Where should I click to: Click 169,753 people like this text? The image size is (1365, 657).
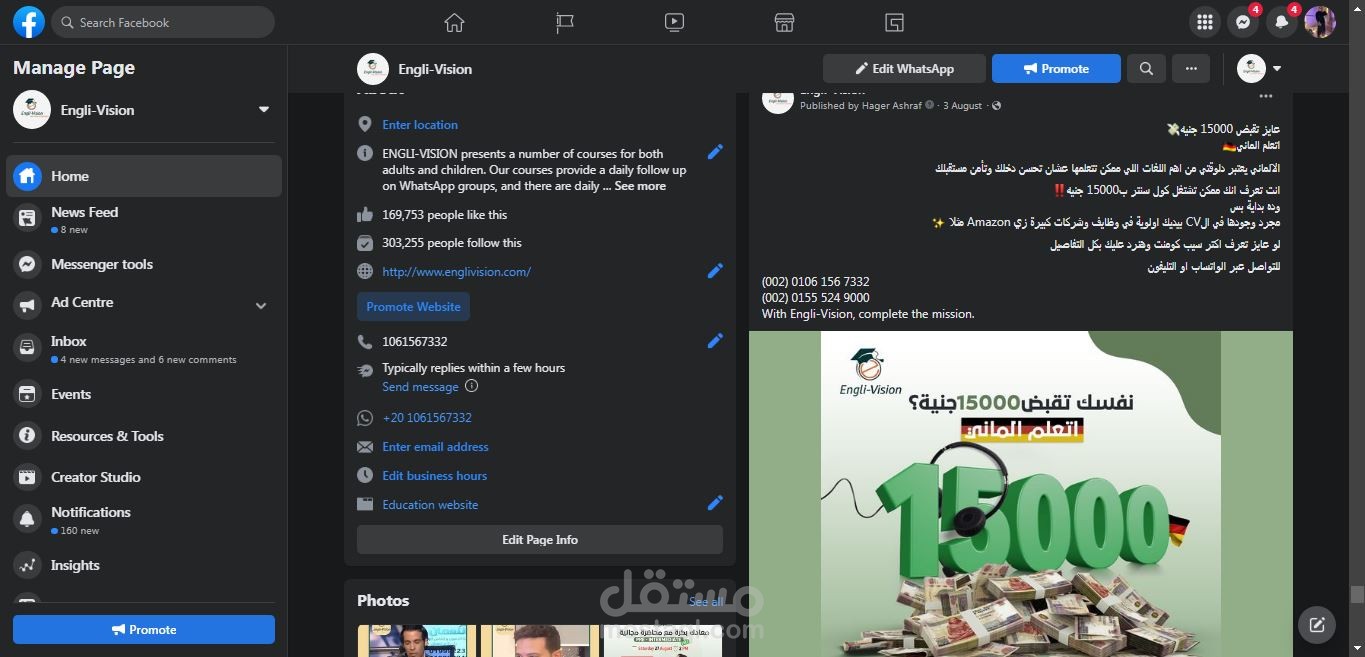coord(444,214)
